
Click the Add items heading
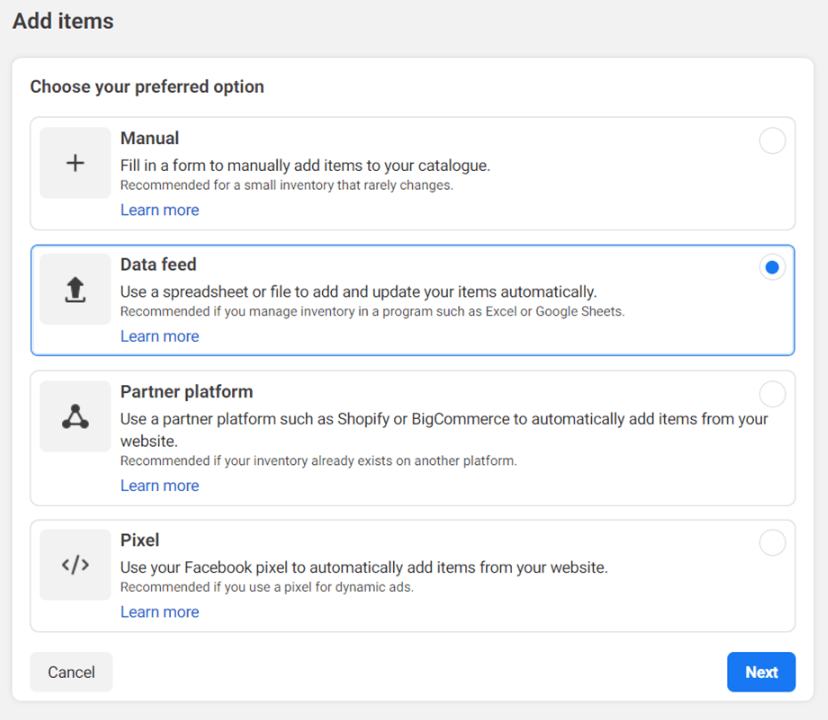click(x=62, y=20)
